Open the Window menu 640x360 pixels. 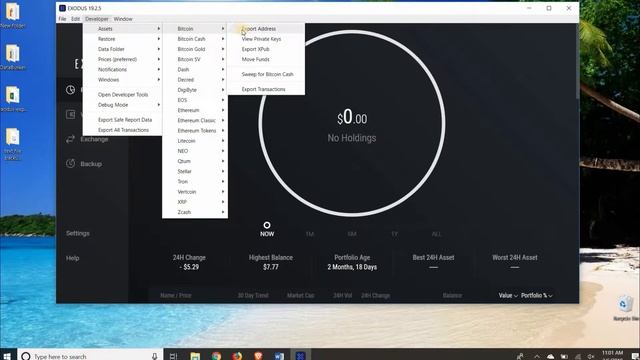123,19
